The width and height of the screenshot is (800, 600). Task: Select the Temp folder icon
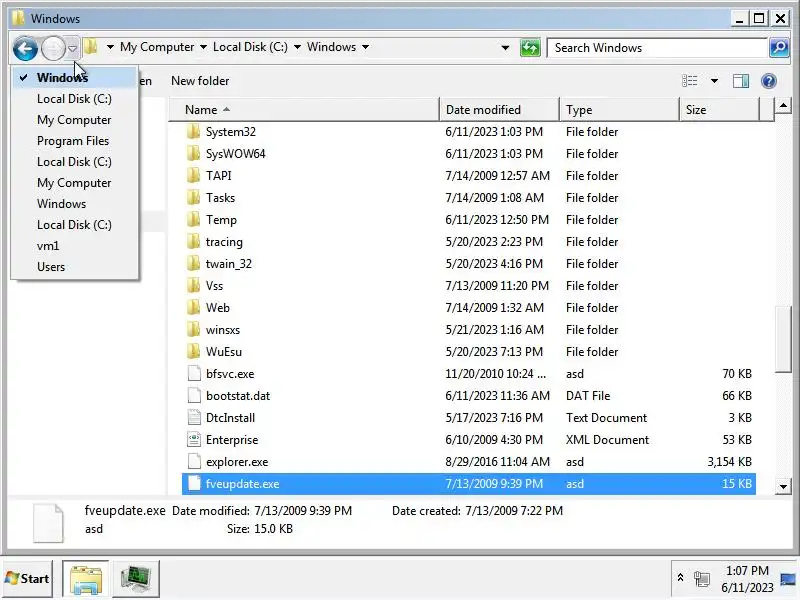click(x=193, y=220)
